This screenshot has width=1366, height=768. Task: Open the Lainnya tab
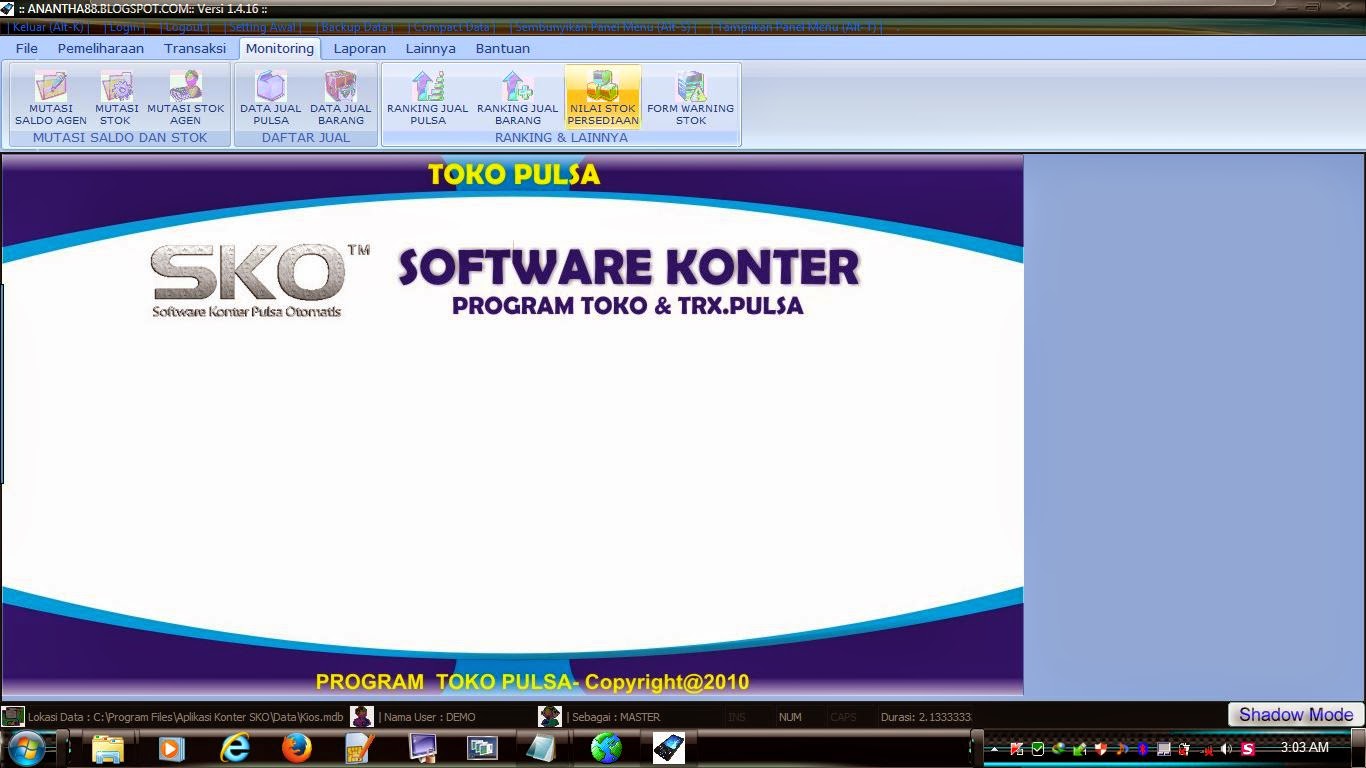coord(431,48)
